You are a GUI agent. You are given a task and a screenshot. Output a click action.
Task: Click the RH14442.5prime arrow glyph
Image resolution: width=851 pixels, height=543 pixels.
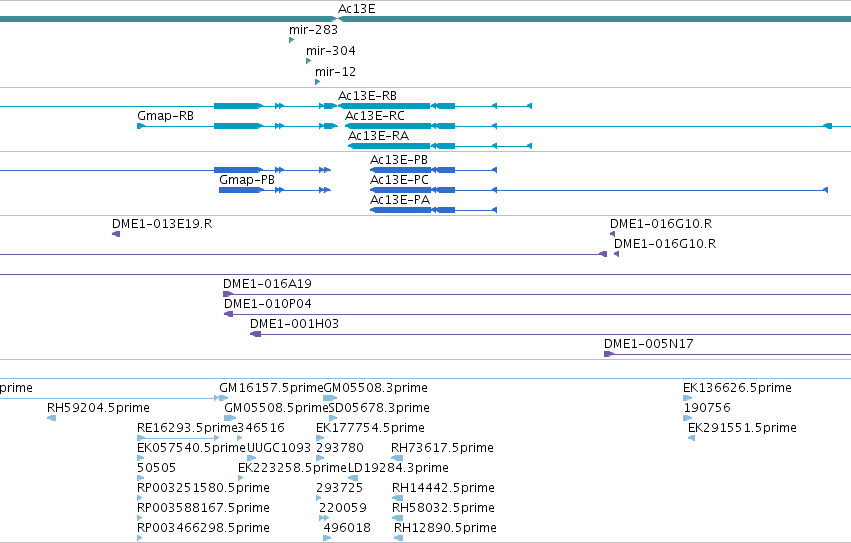(x=398, y=498)
